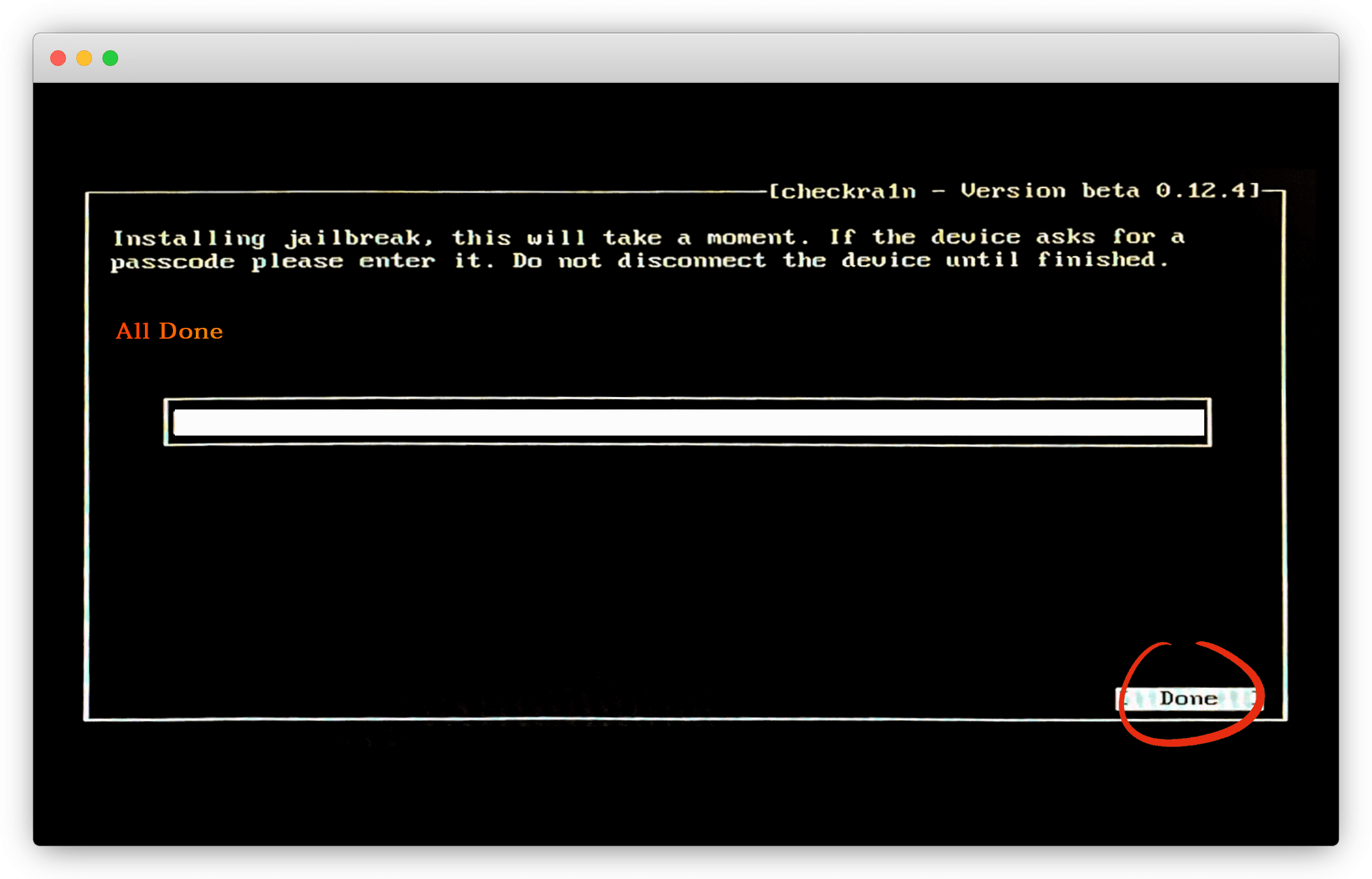Maximize the window using the green button

110,58
